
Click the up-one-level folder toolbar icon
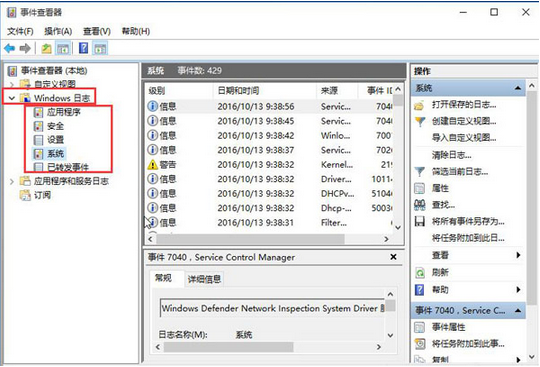click(46, 49)
